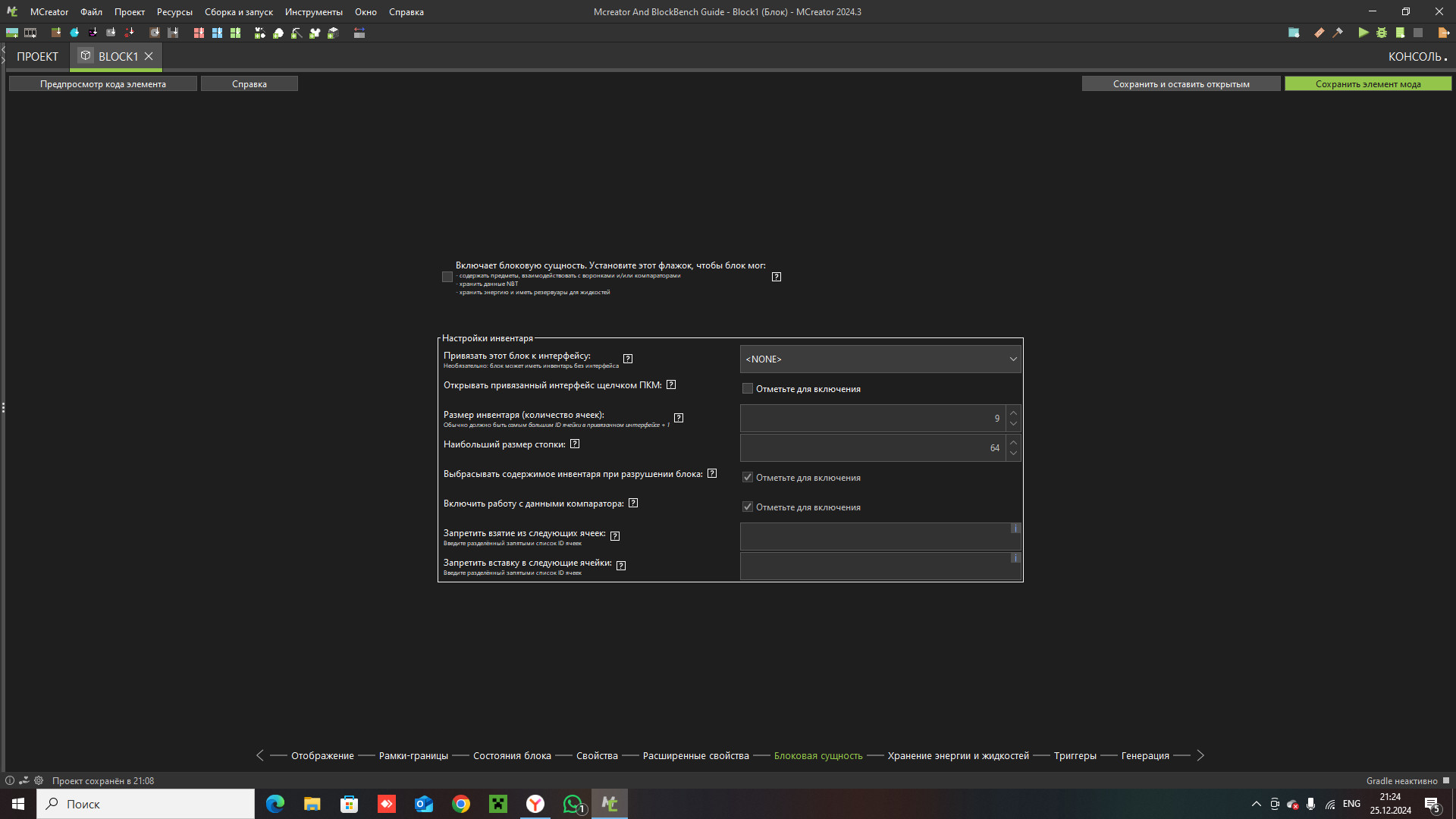Screen dimensions: 1456x819
Task: Click the create animated texture filmstrip icon
Action: click(30, 33)
